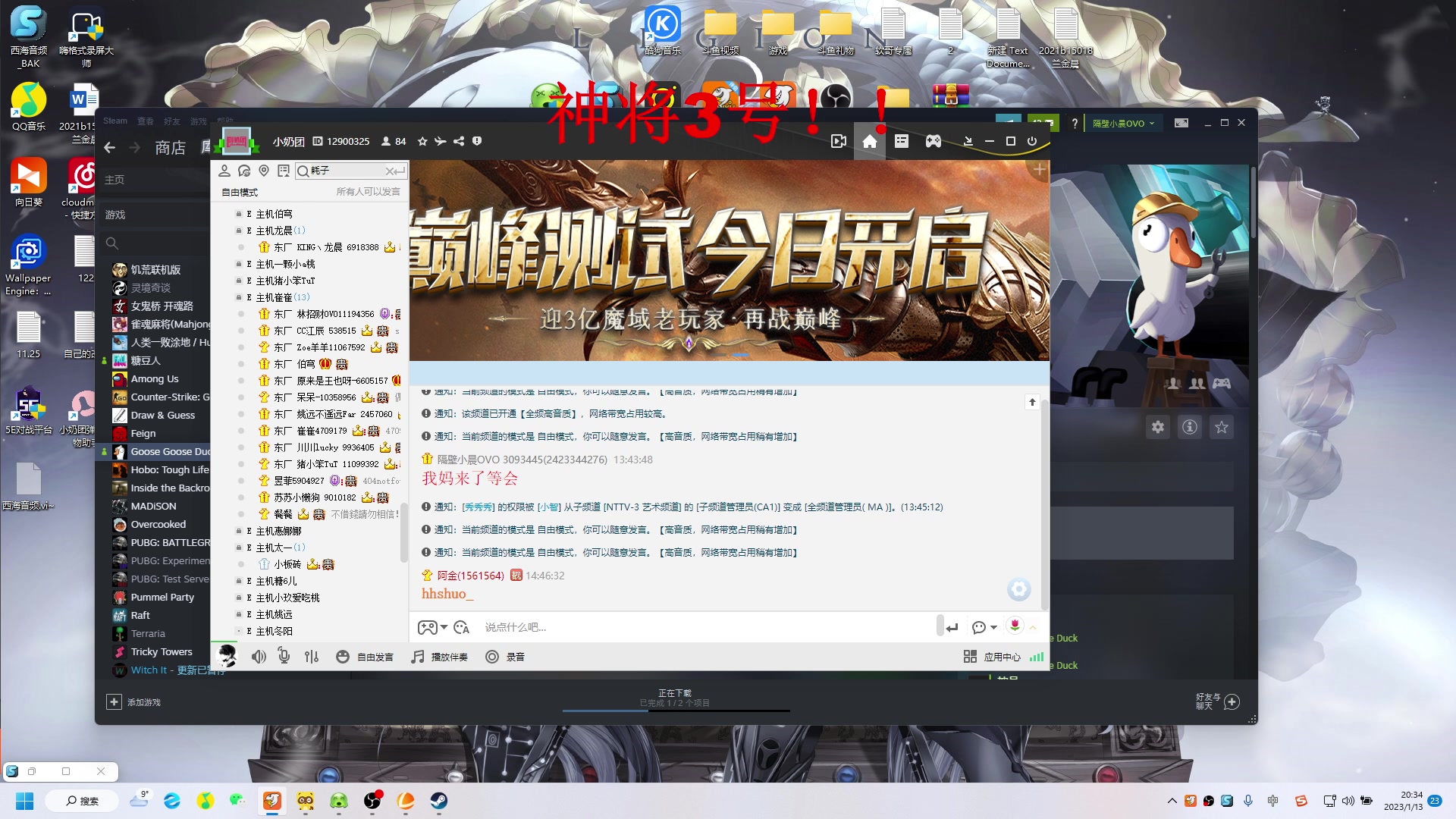Open QQ音乐 desktop shortcut
Image resolution: width=1456 pixels, height=819 pixels.
pyautogui.click(x=29, y=107)
